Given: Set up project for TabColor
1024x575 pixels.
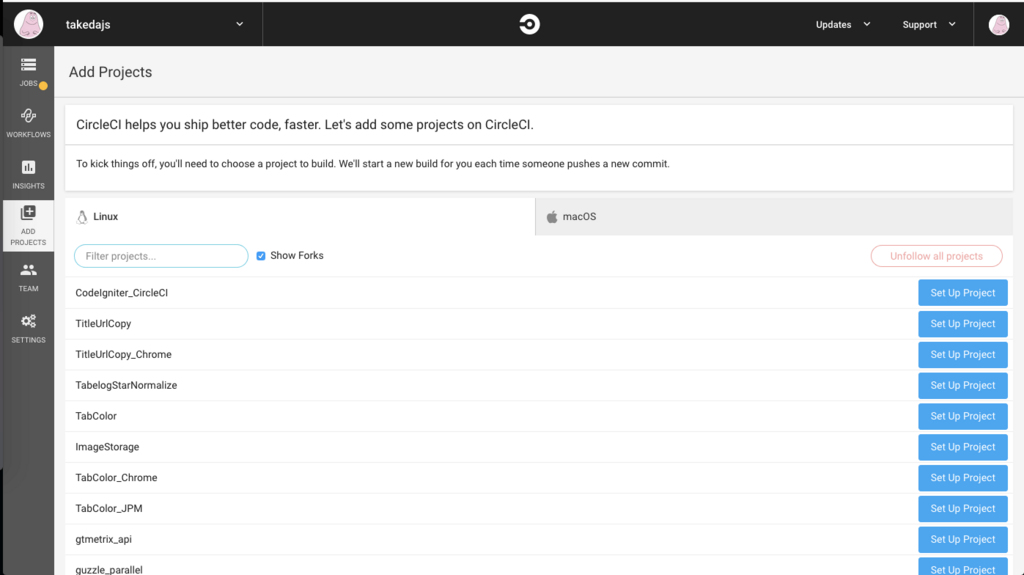Looking at the screenshot, I should (963, 416).
